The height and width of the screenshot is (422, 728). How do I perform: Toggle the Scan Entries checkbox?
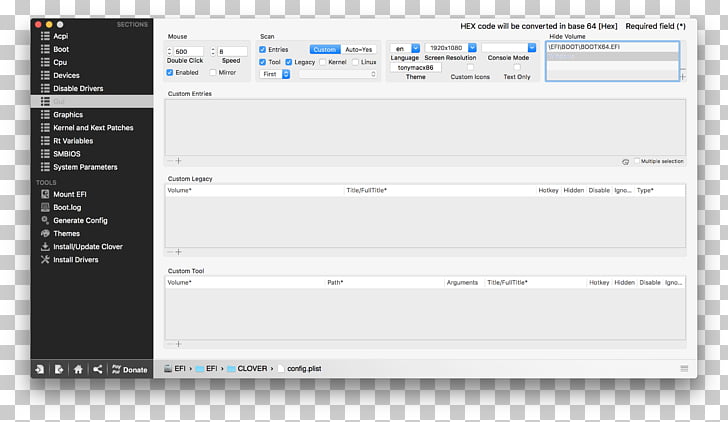point(262,49)
